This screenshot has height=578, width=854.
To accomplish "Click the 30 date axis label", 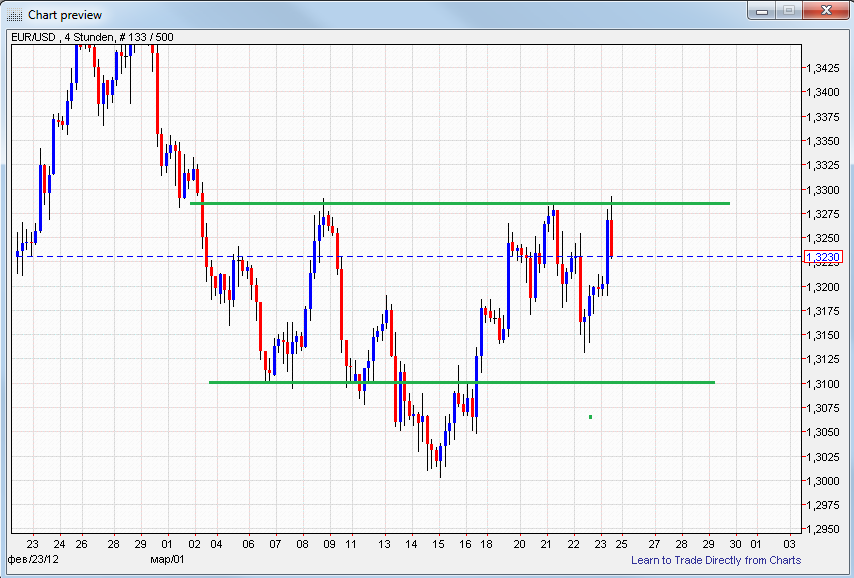I will click(735, 544).
